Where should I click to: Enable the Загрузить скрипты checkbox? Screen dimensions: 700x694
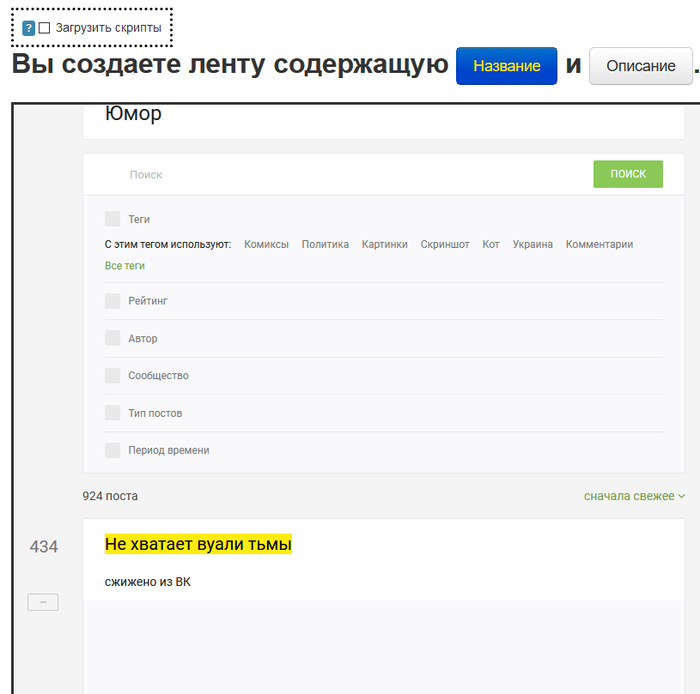coord(44,28)
